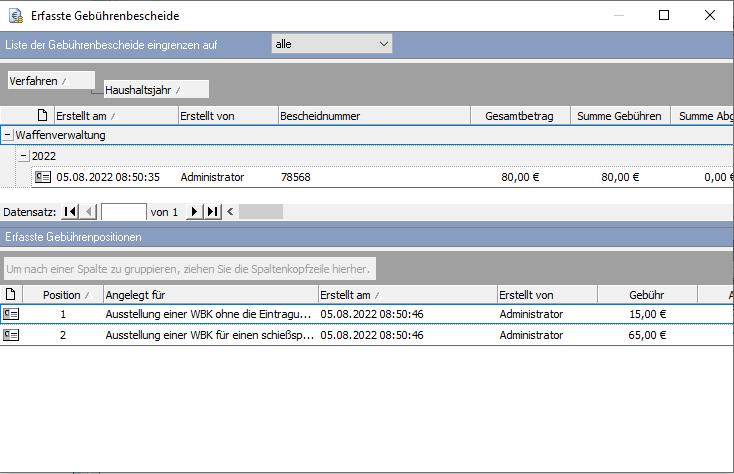This screenshot has height=474, width=734.
Task: Collapse the 2022 group node
Action: click(x=23, y=156)
